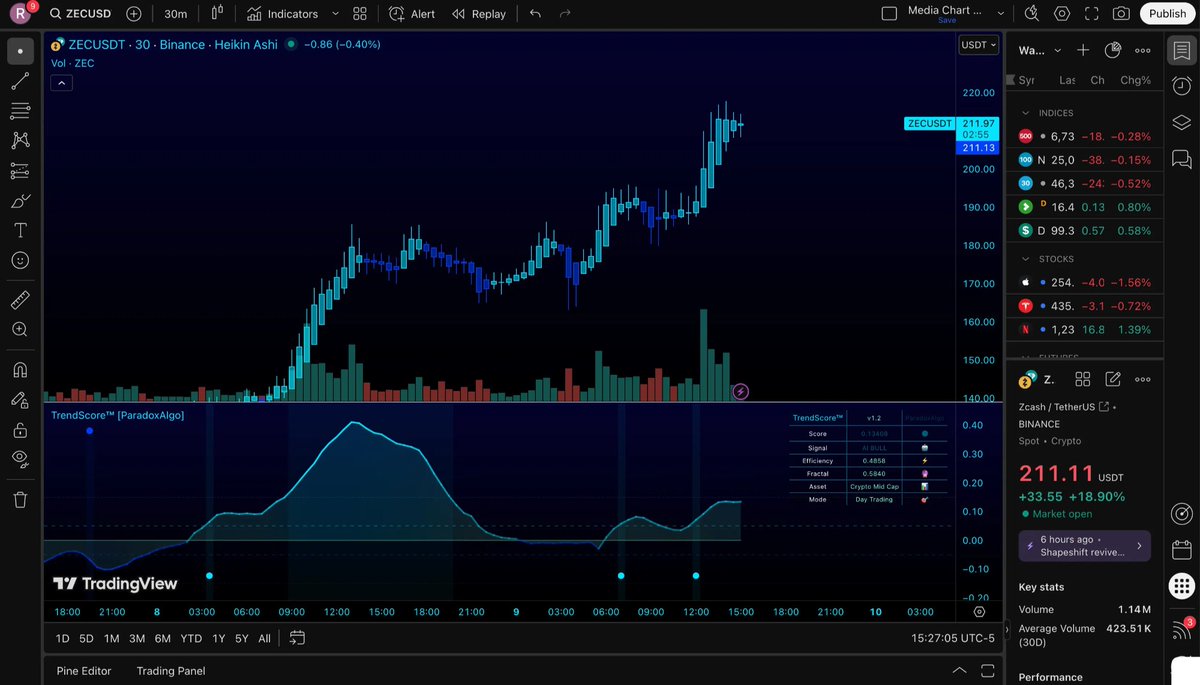Open the time axis settings gear
This screenshot has width=1200, height=685.
tap(979, 612)
